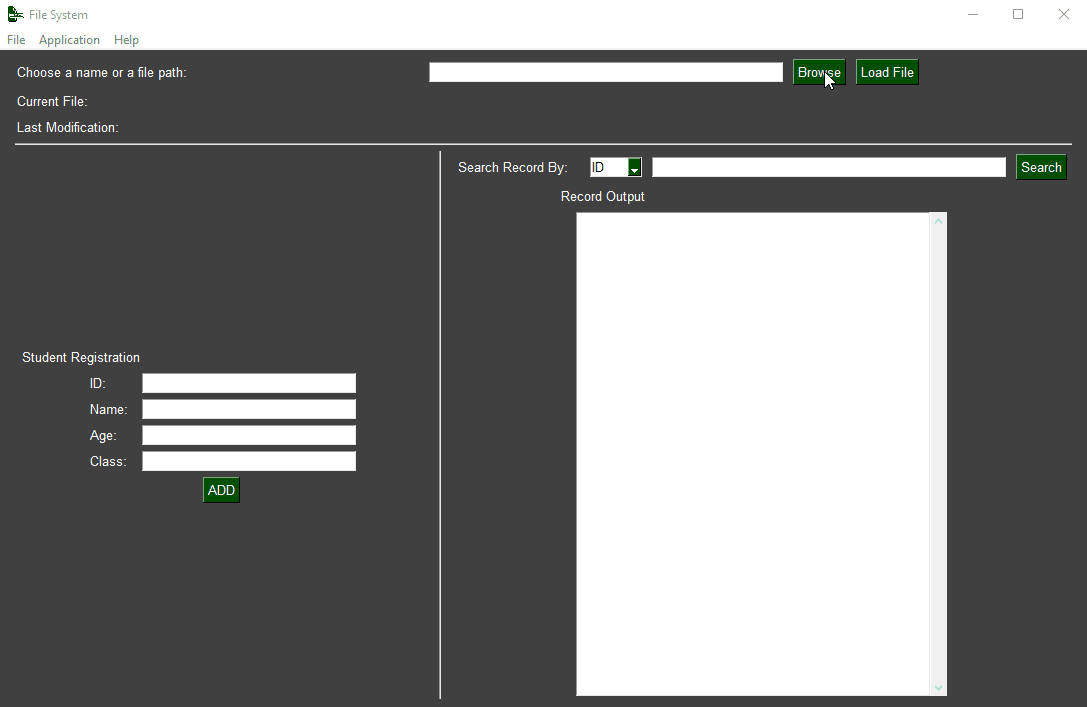
Task: Click the Record Output scrollbar down arrow
Action: (938, 689)
